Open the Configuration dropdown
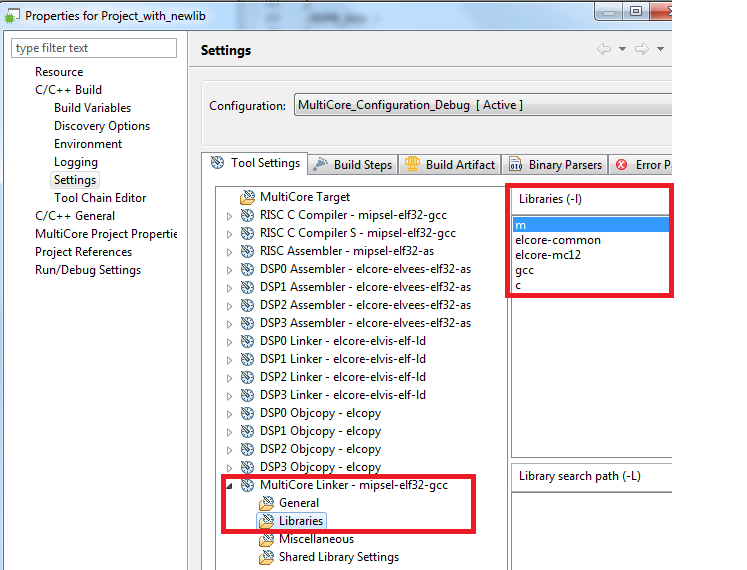This screenshot has width=747, height=570. pyautogui.click(x=480, y=105)
